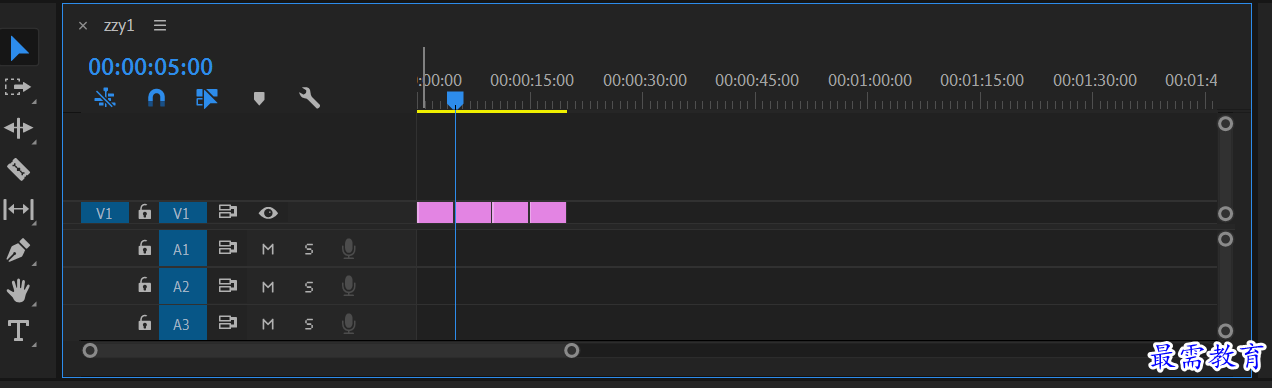Toggle lock on track A3

145,323
